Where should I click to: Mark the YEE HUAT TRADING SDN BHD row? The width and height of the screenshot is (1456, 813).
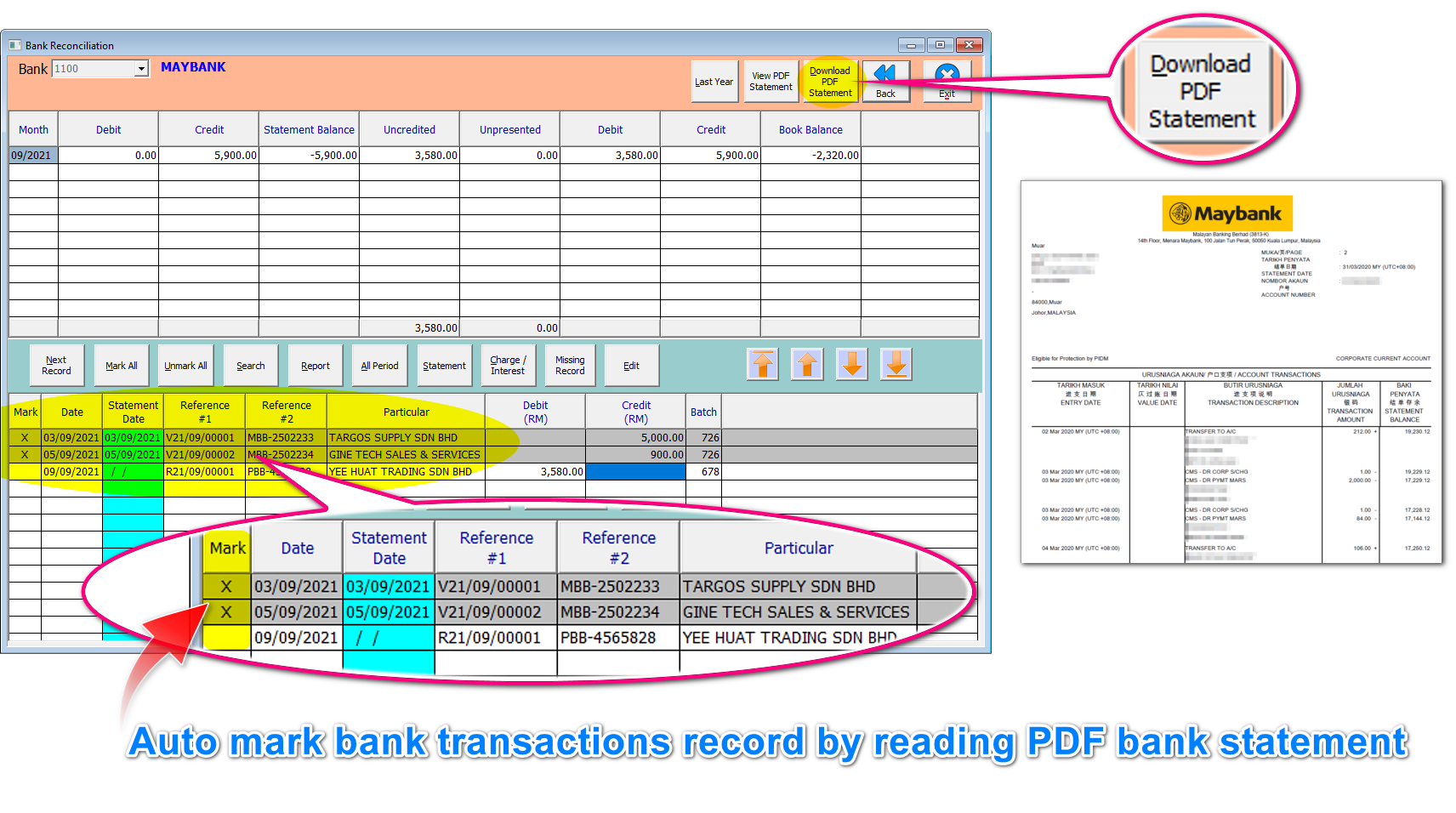click(x=25, y=471)
